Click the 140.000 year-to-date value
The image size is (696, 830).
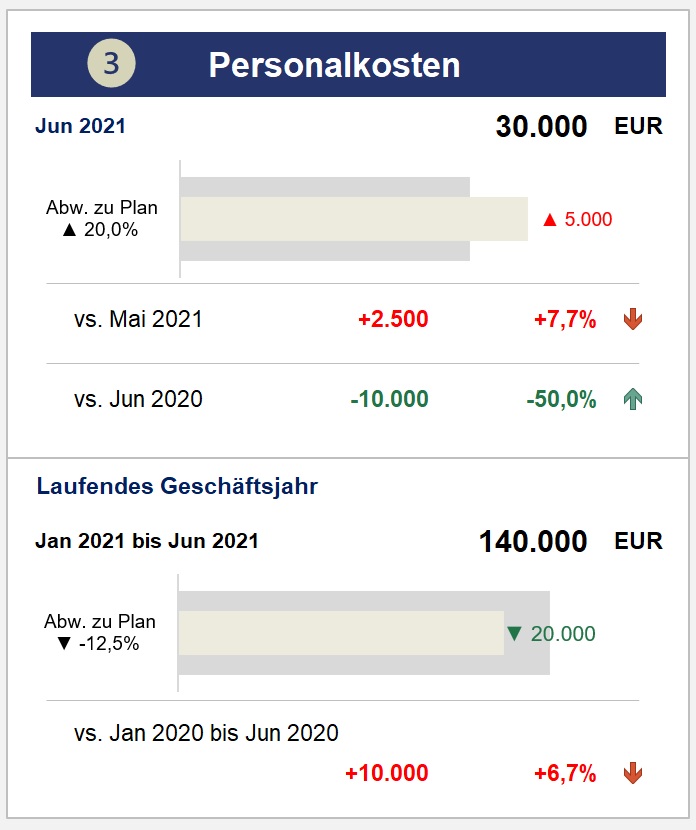[533, 542]
